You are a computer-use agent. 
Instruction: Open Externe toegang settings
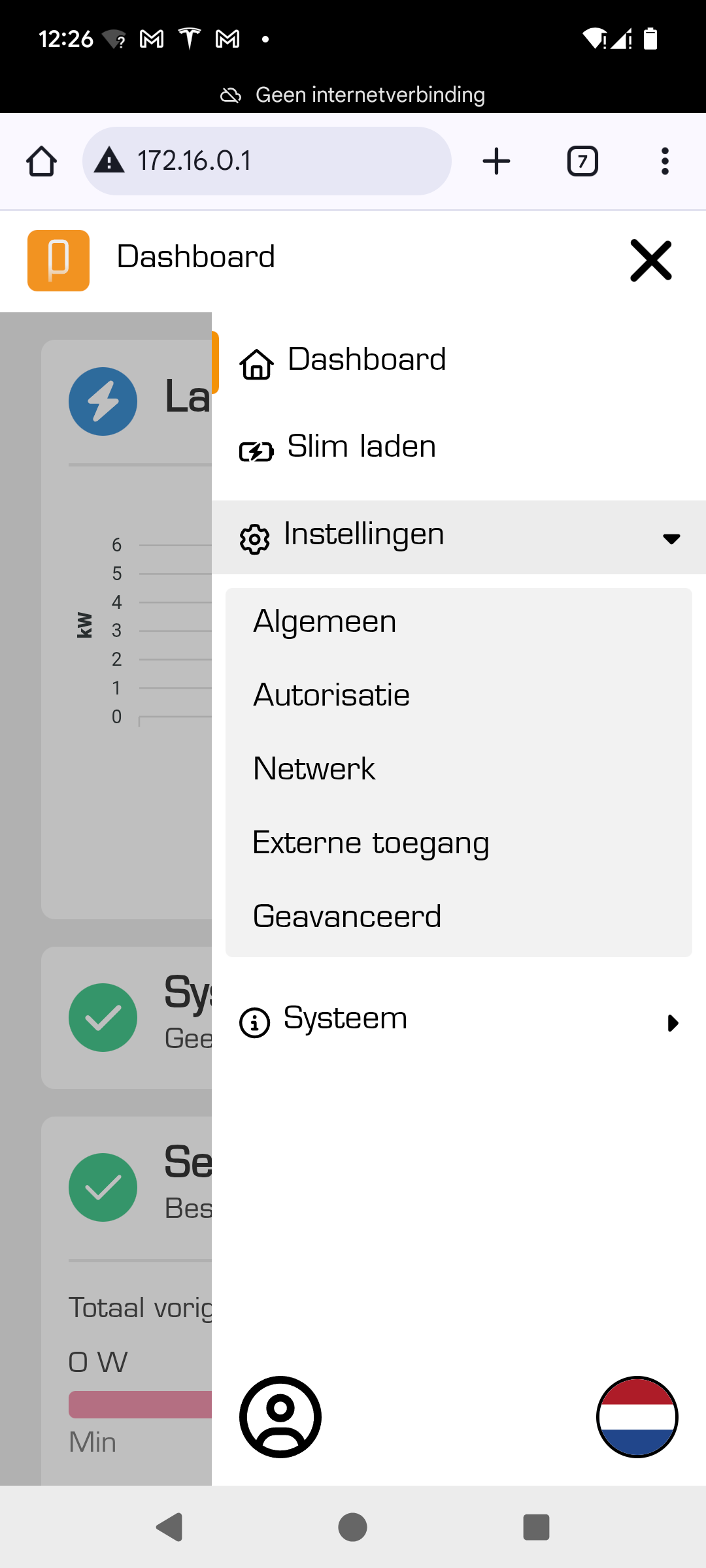click(x=371, y=843)
